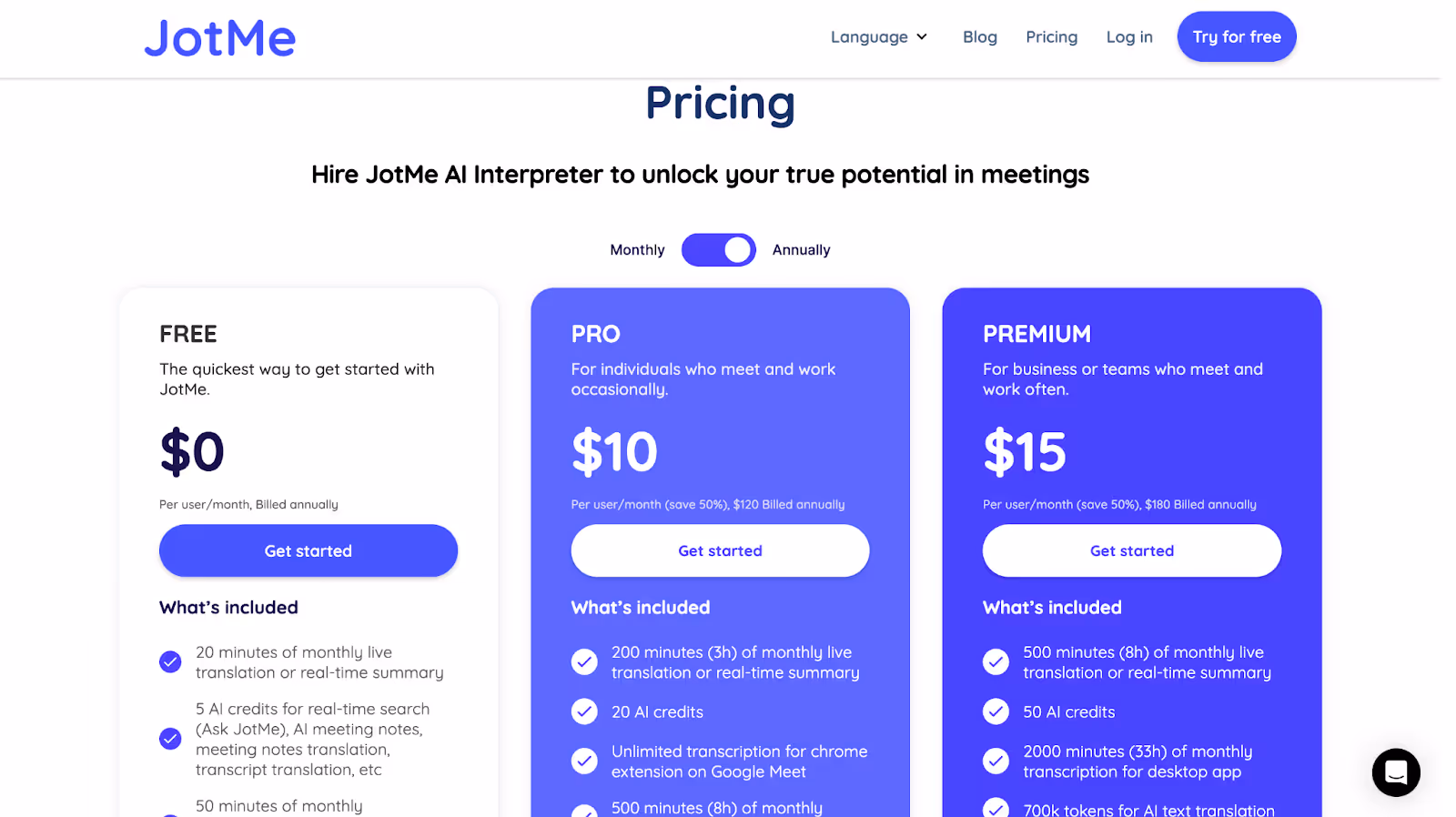Click the Monthly label
Viewport: 1456px width, 817px height.
(637, 249)
